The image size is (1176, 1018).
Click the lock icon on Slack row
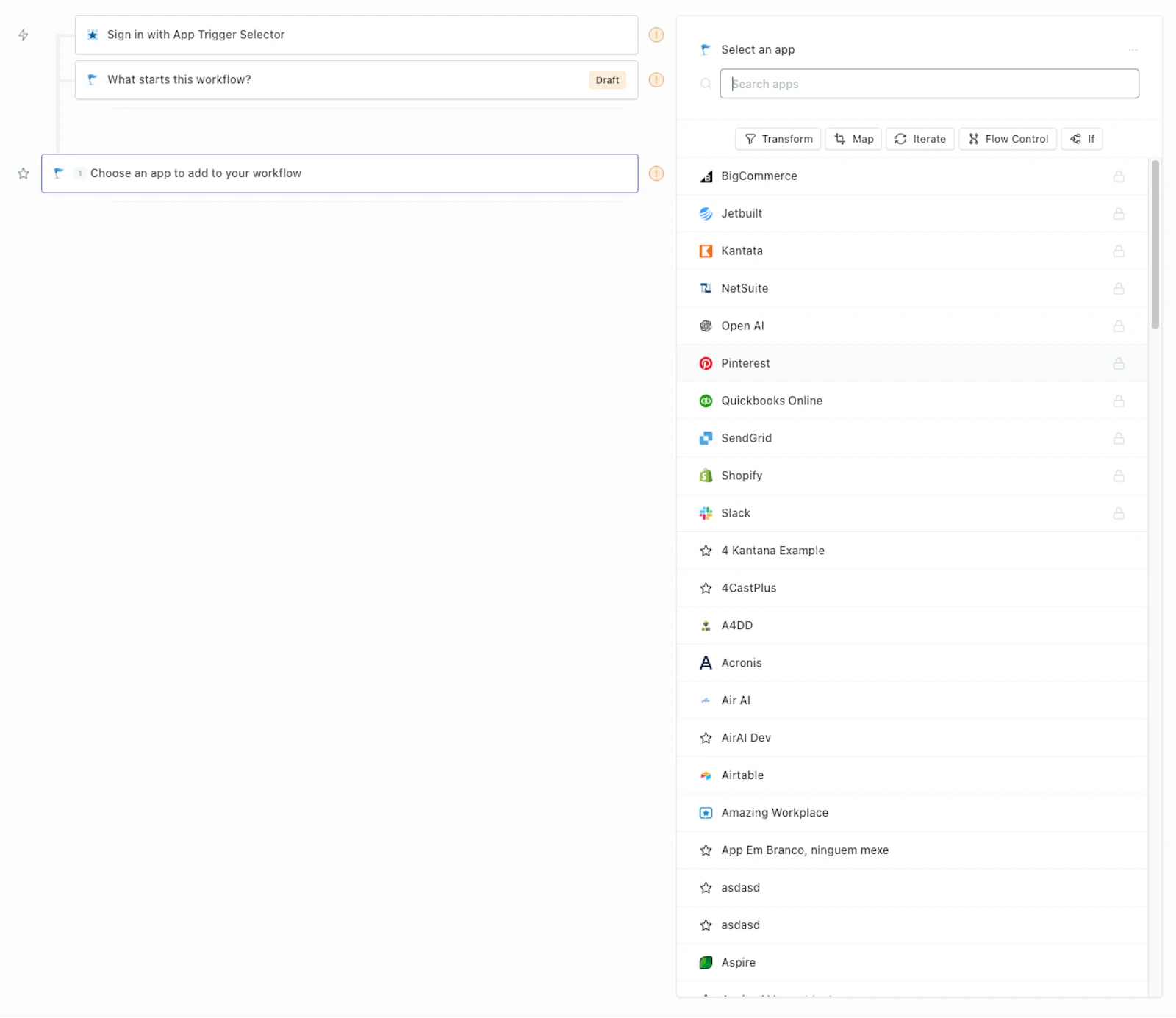point(1119,513)
